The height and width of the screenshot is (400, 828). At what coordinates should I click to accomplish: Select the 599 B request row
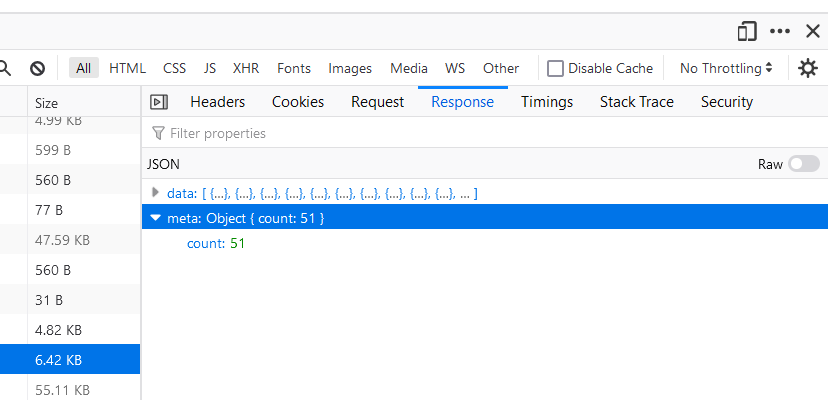(x=70, y=150)
